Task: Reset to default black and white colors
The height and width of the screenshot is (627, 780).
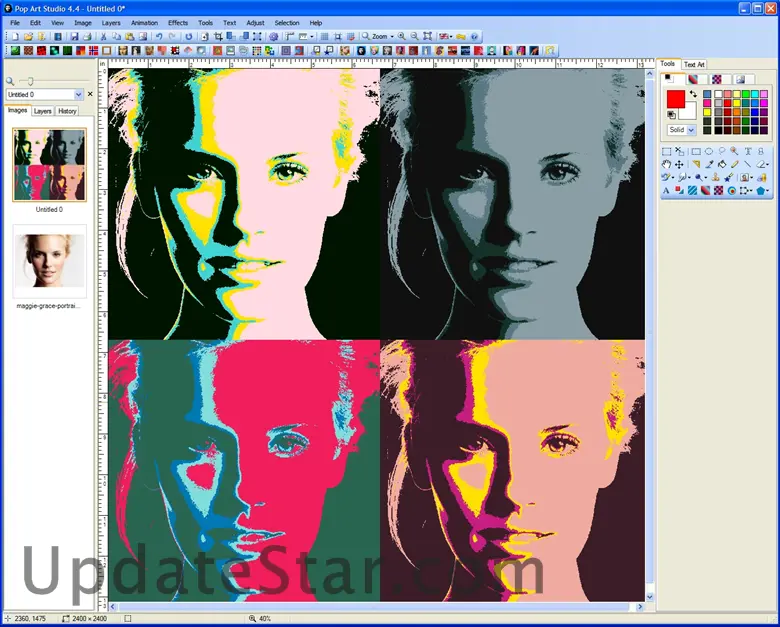Action: pos(671,114)
